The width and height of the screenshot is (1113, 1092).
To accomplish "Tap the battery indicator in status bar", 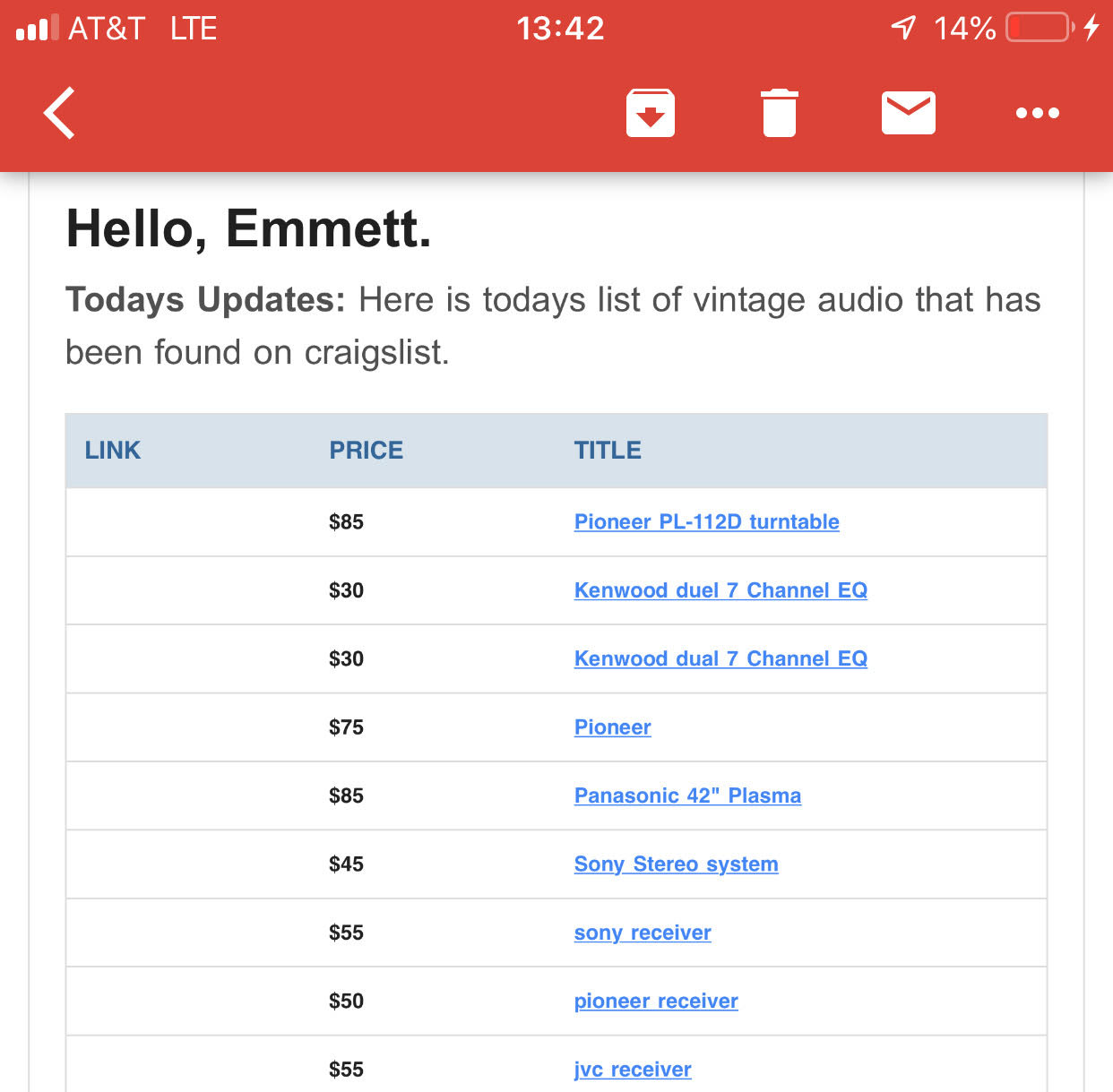I will point(1040,28).
